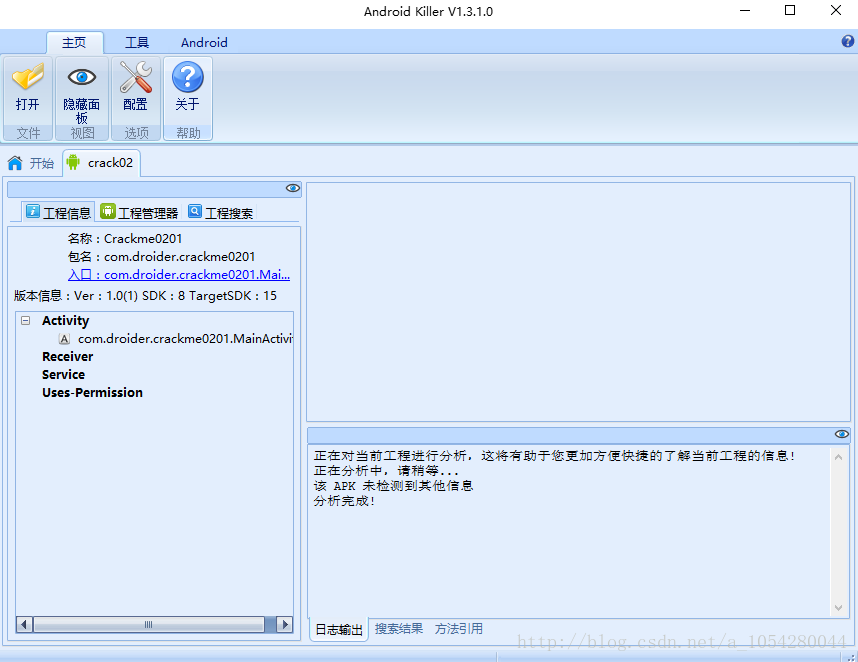858x662 pixels.
Task: Open the 工具 ribbon tab
Action: click(x=137, y=43)
